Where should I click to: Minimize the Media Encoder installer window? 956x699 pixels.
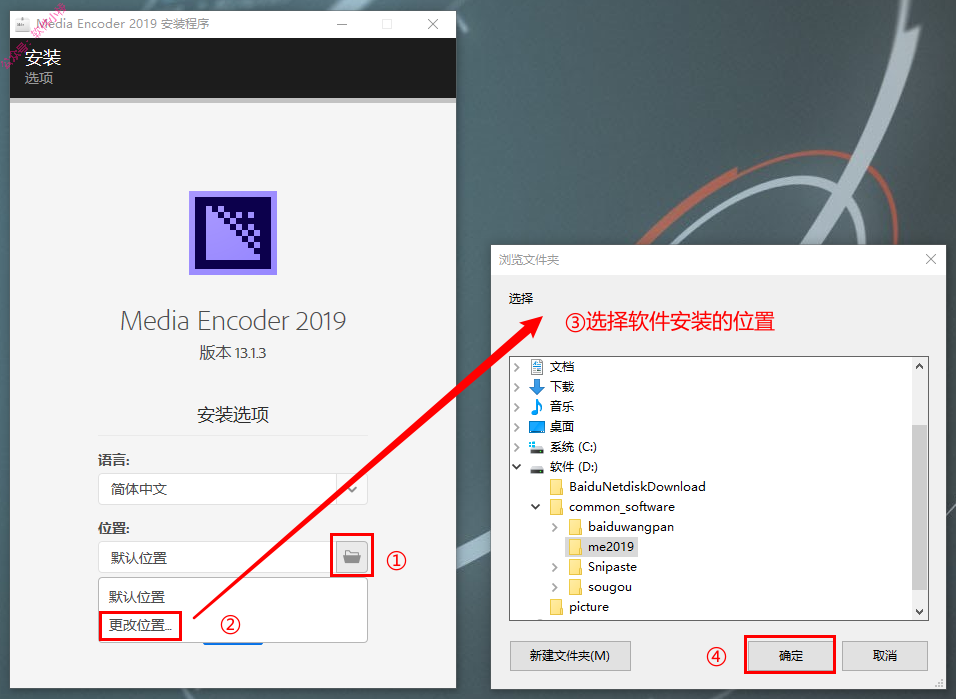[x=342, y=24]
